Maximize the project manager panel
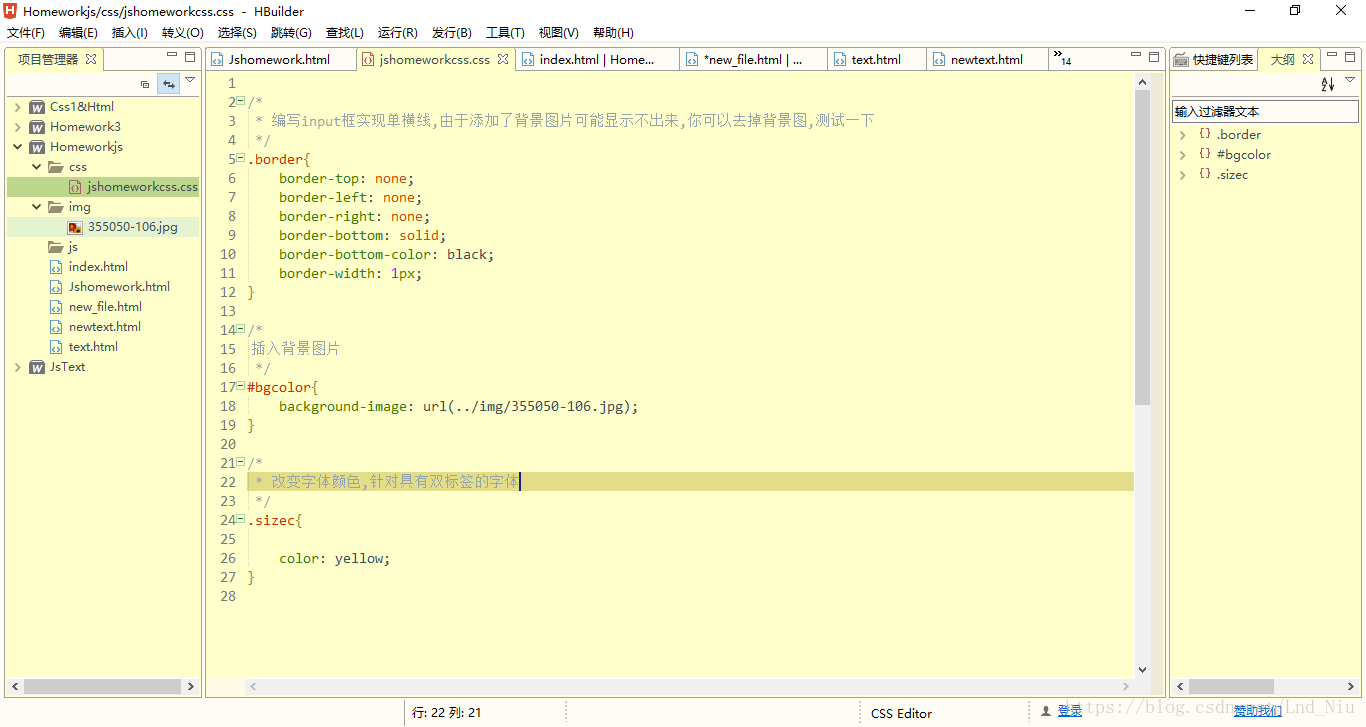 point(190,57)
